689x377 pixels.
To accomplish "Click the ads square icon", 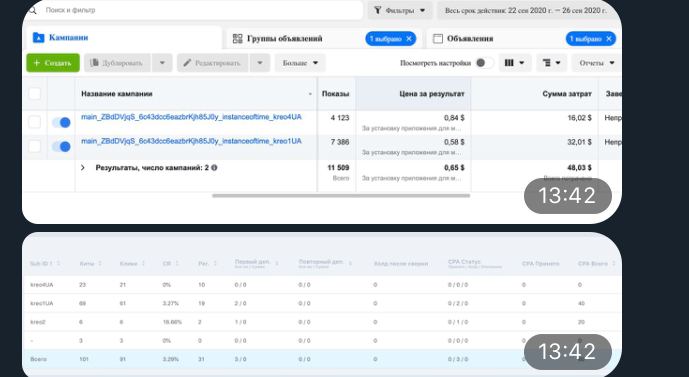I will click(x=438, y=39).
